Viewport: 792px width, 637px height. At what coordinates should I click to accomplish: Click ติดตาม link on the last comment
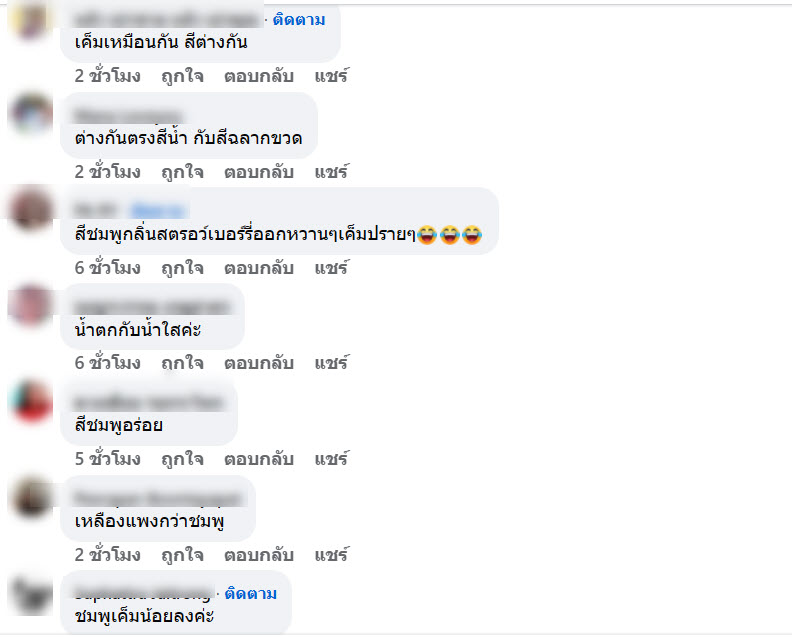pyautogui.click(x=251, y=593)
